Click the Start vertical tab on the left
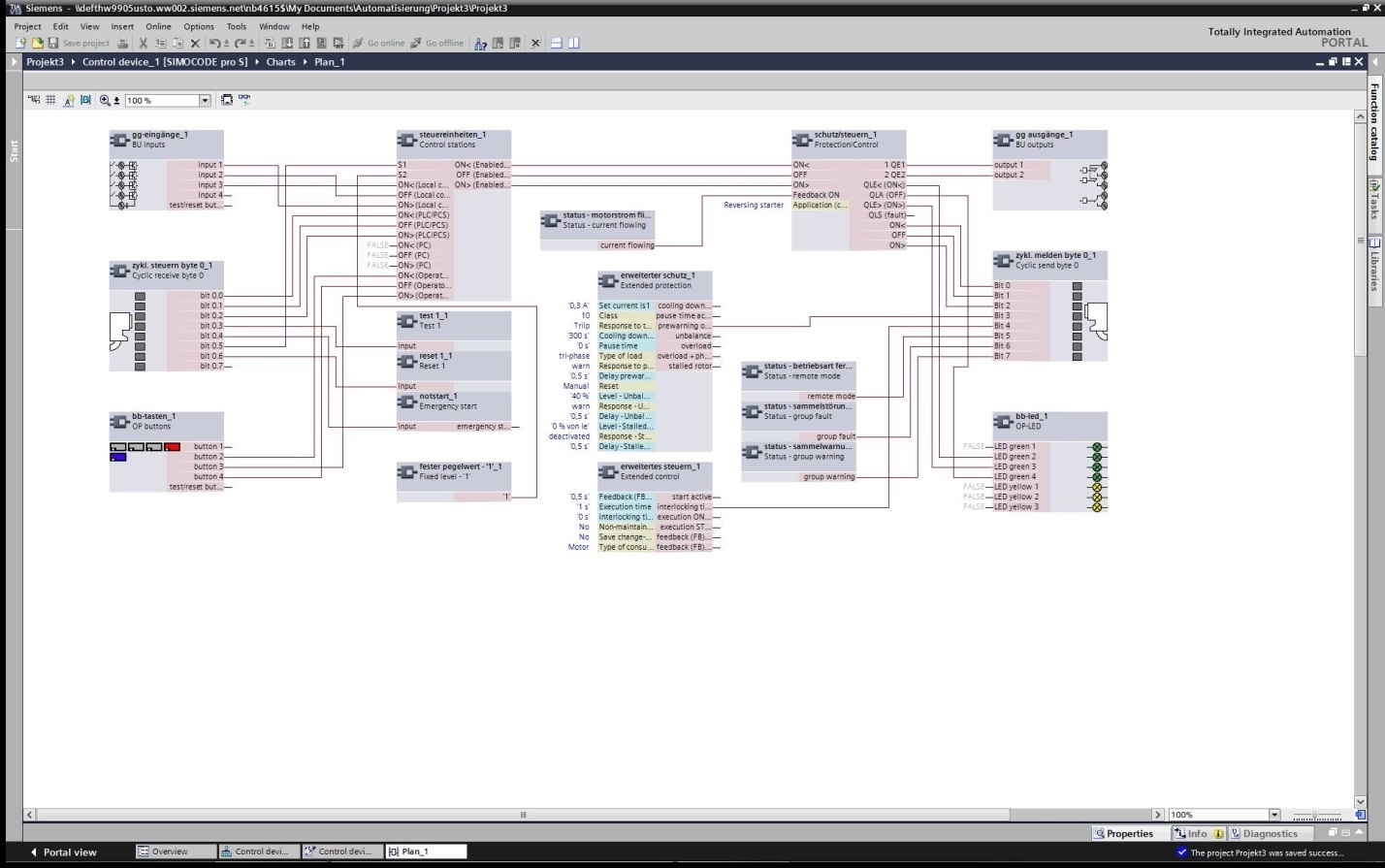The height and width of the screenshot is (868, 1385). [14, 150]
